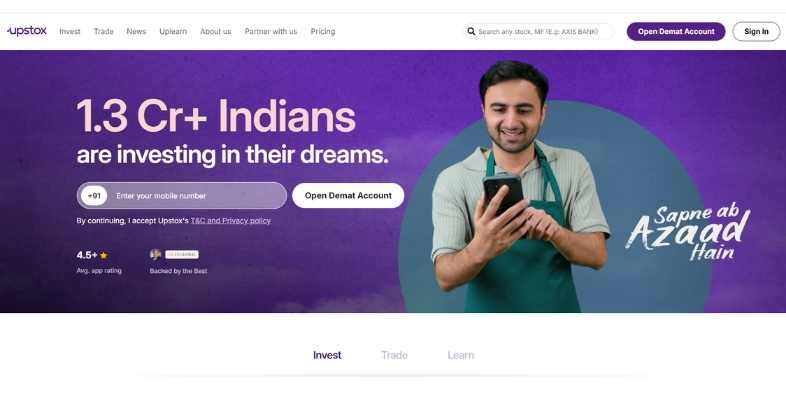Viewport: 786px width, 402px height.
Task: Open the Uplearn navigation item
Action: [x=173, y=32]
